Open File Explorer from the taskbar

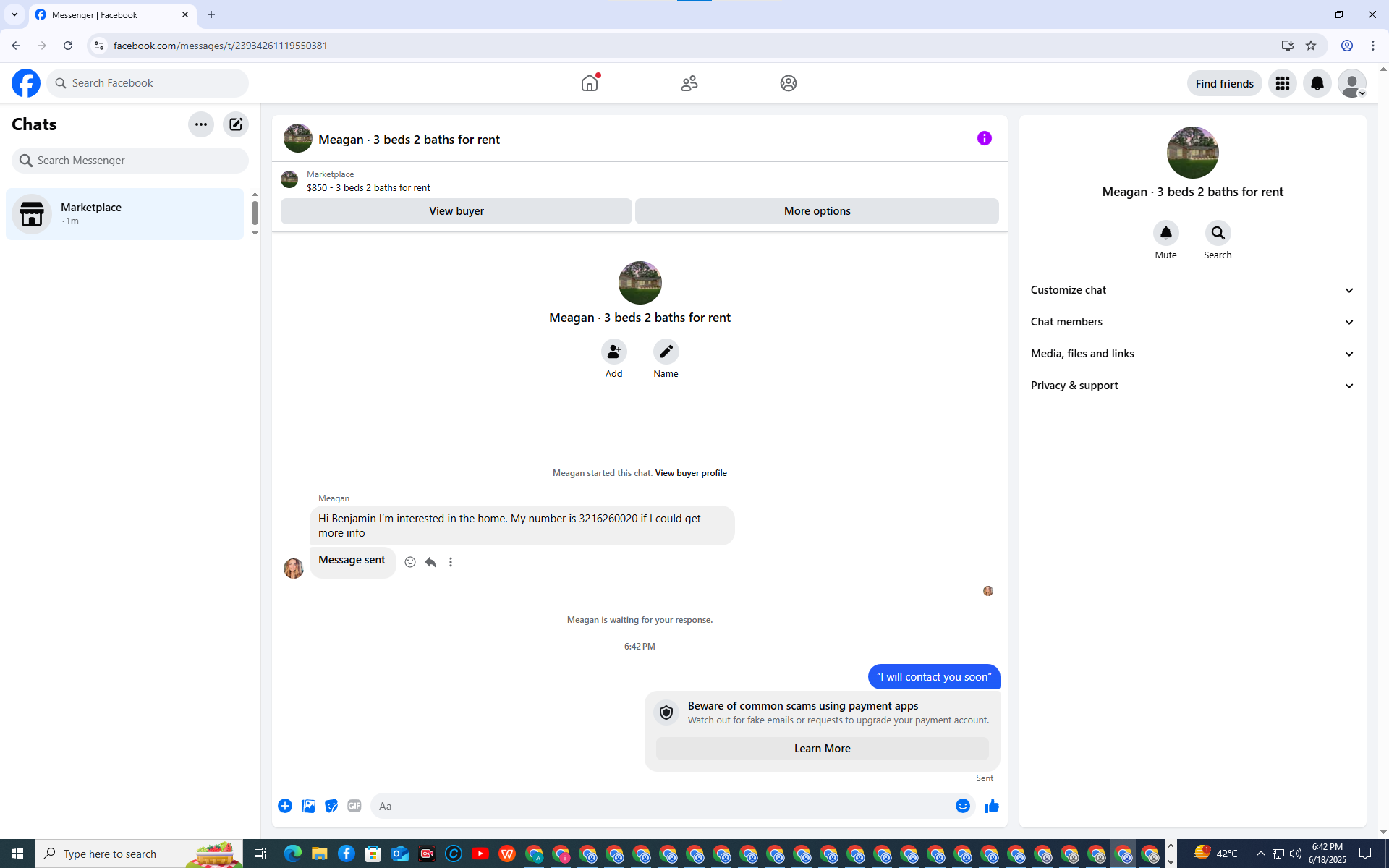320,854
